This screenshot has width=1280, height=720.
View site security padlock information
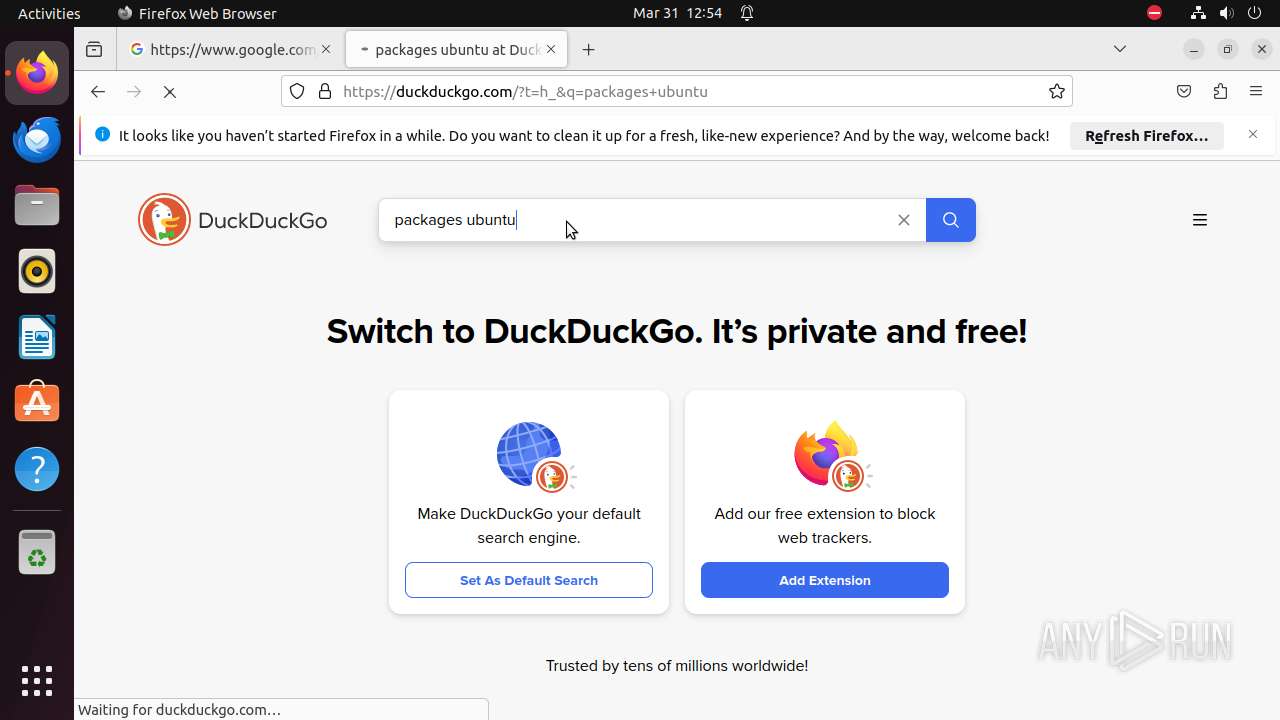pos(324,91)
